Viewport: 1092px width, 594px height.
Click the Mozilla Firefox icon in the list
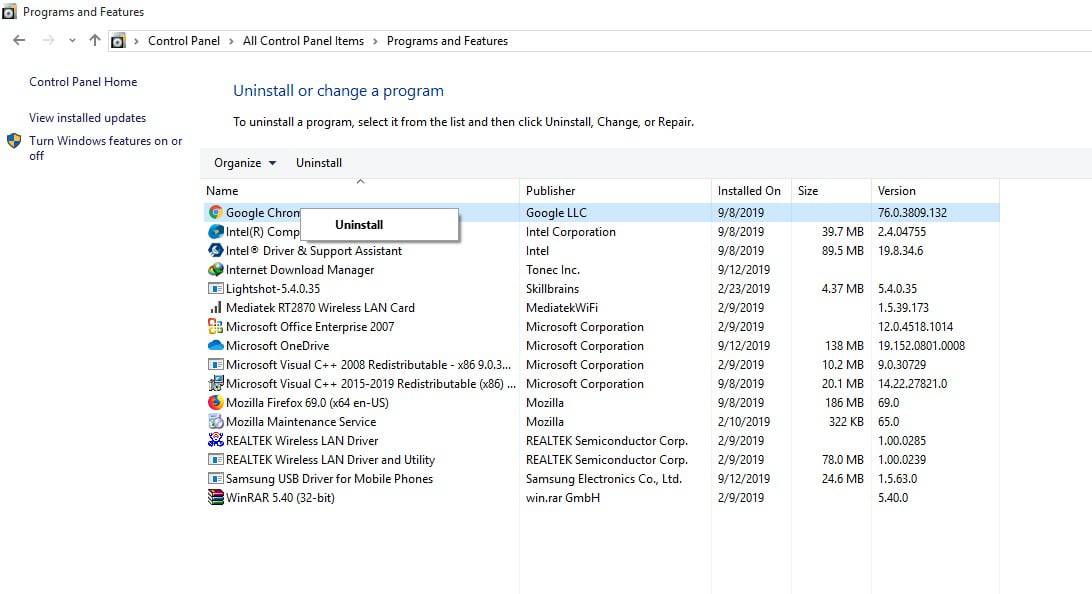(215, 403)
